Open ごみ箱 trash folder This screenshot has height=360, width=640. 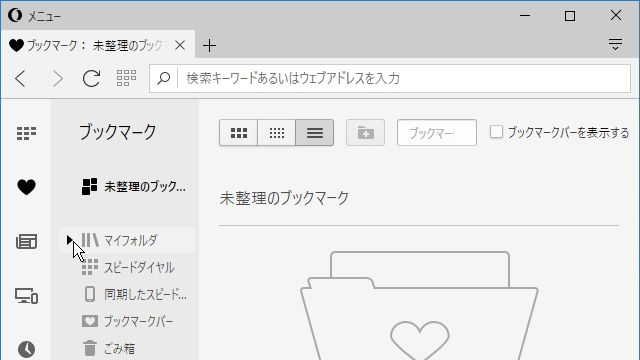(x=109, y=349)
